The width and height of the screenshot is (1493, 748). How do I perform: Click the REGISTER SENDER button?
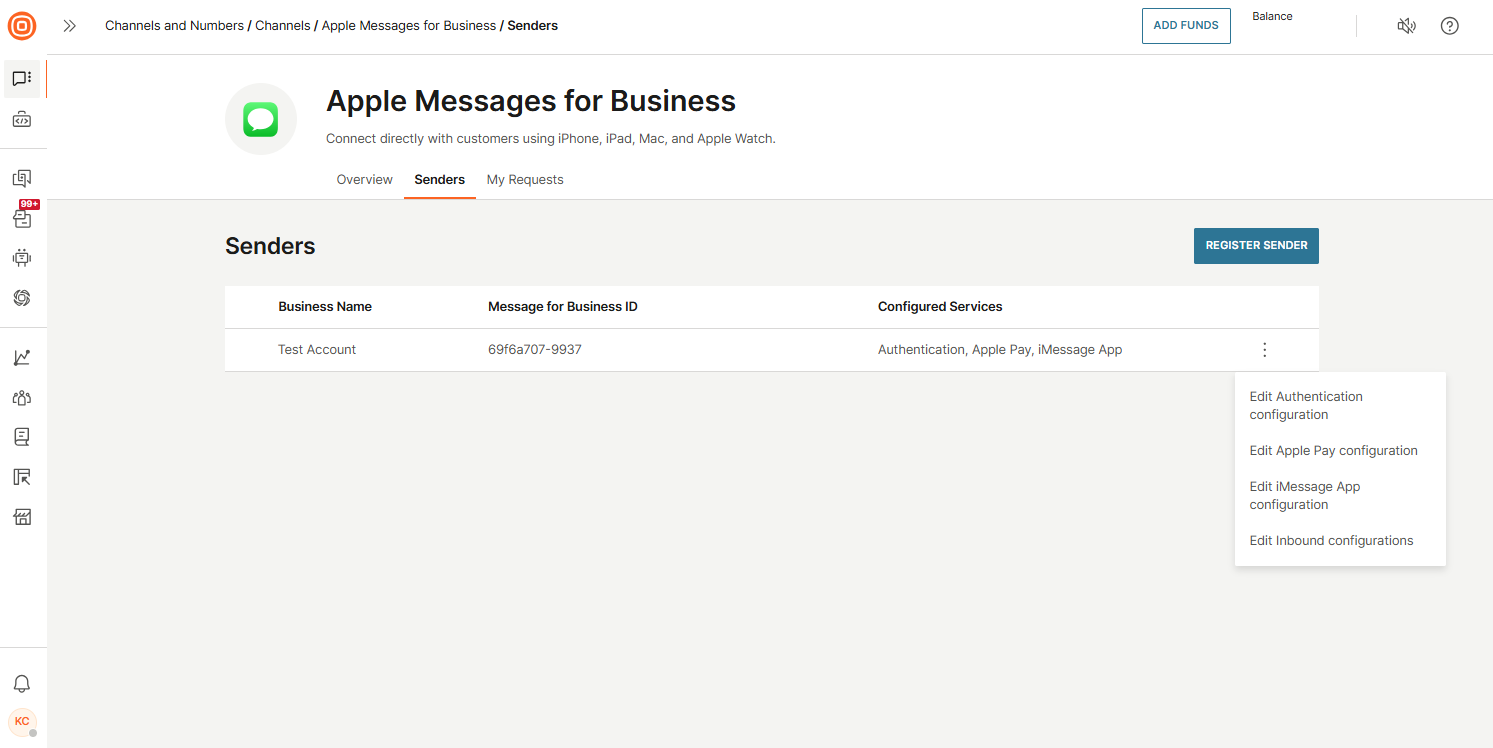point(1256,246)
